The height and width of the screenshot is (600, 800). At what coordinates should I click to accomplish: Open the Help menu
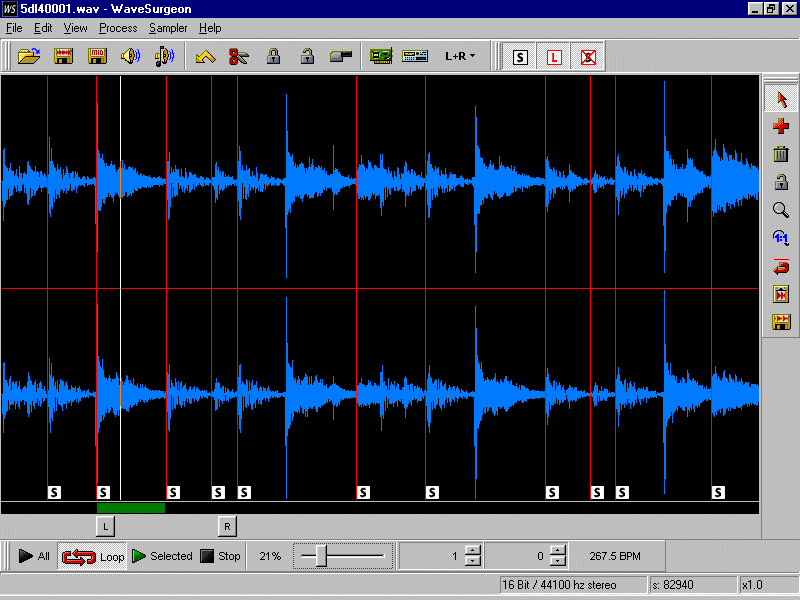click(x=210, y=28)
